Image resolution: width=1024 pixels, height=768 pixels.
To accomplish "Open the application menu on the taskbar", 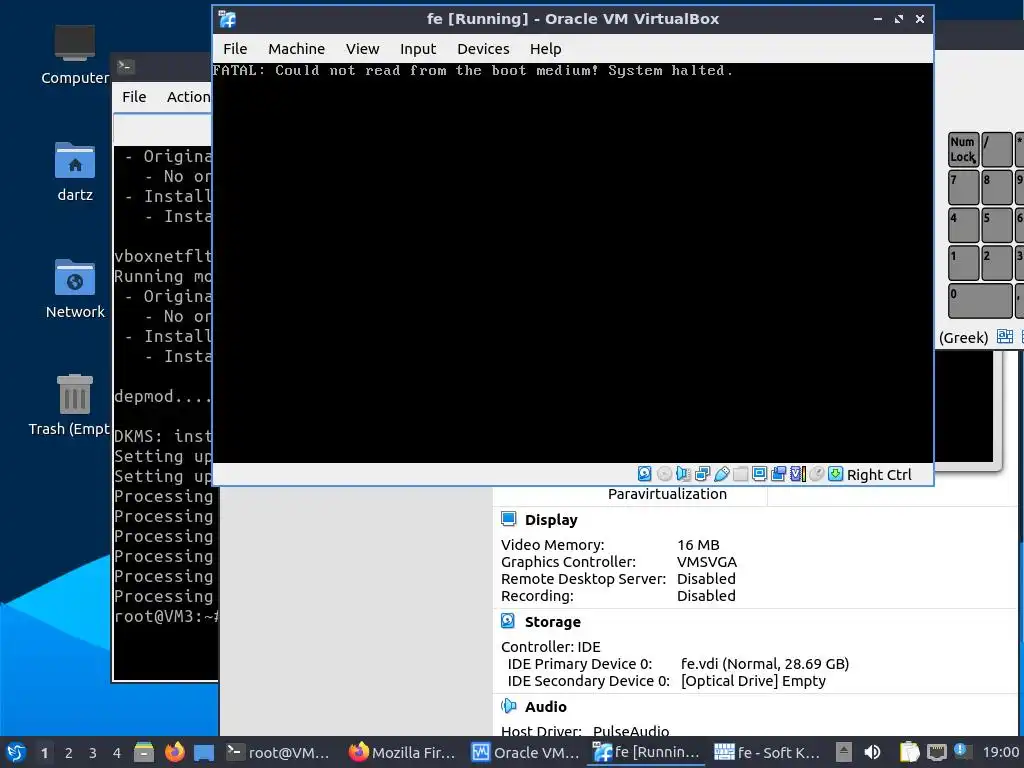I will 16,752.
